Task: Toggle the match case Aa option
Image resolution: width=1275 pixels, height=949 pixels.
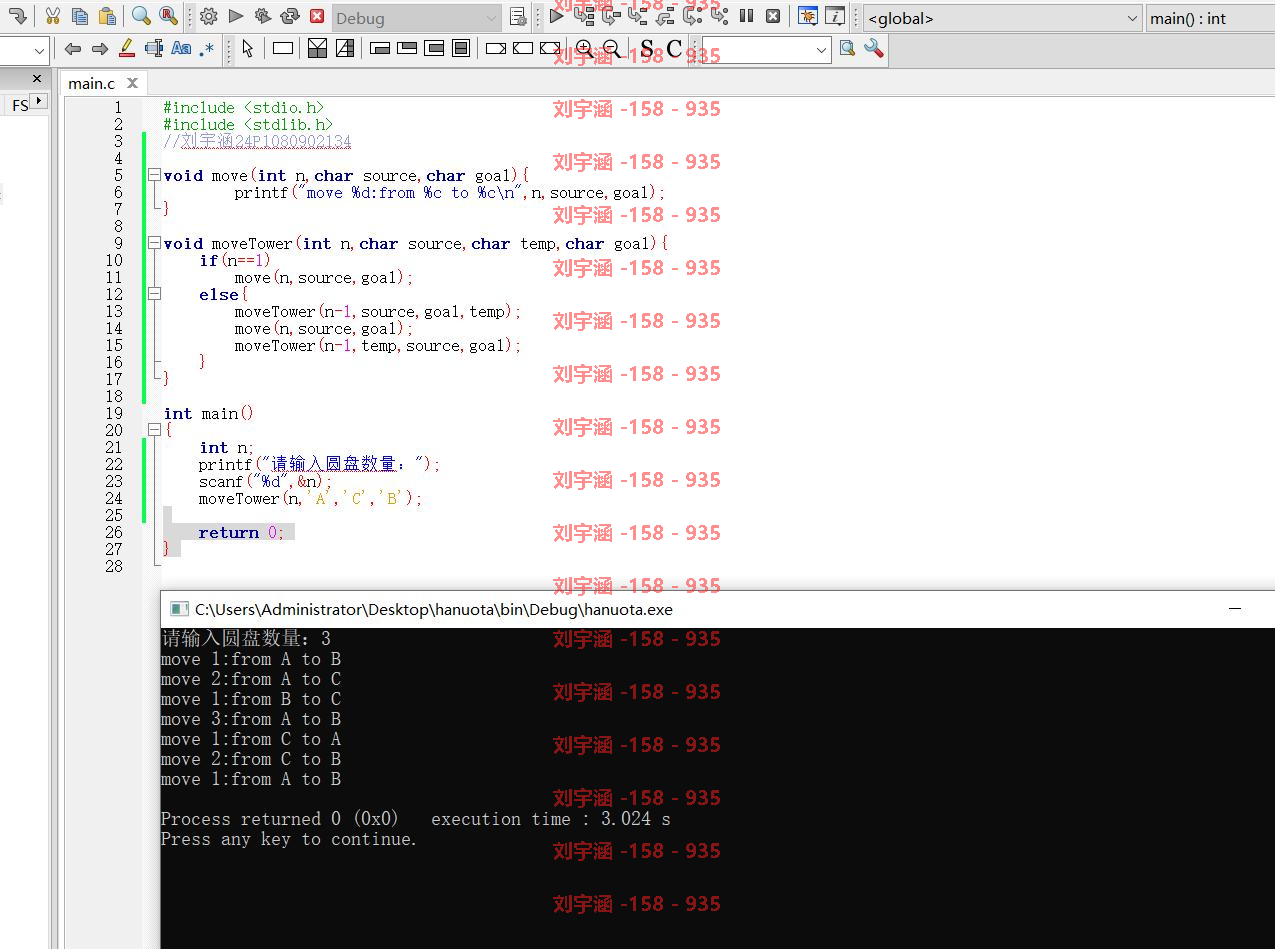Action: click(x=181, y=48)
